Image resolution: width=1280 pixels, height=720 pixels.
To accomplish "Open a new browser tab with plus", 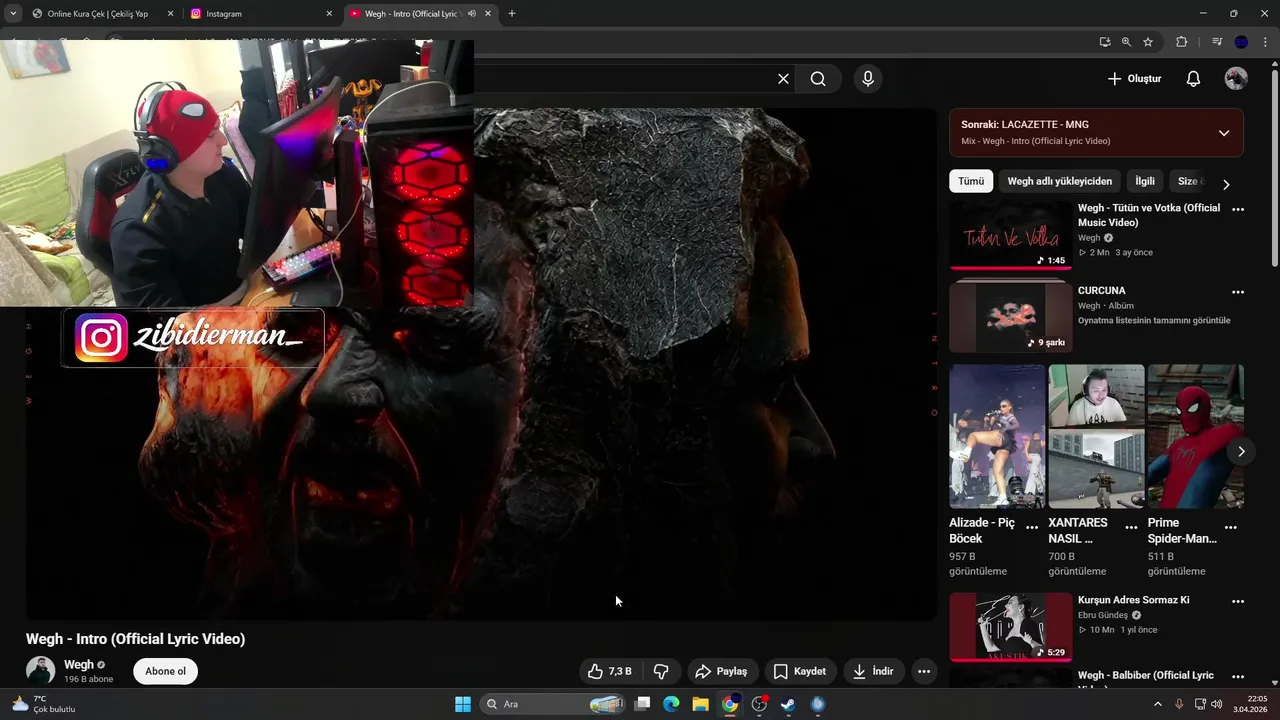I will [512, 14].
